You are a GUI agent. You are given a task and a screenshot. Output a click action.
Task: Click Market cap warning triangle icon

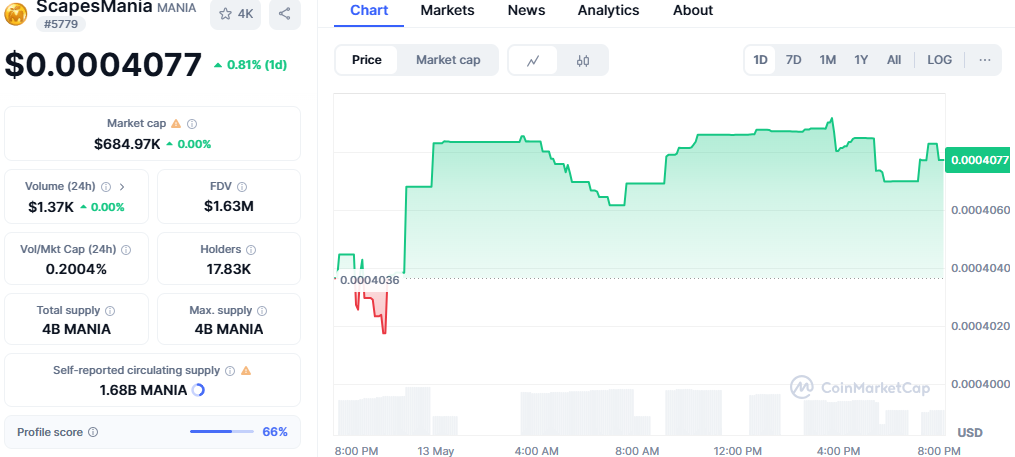tap(176, 124)
